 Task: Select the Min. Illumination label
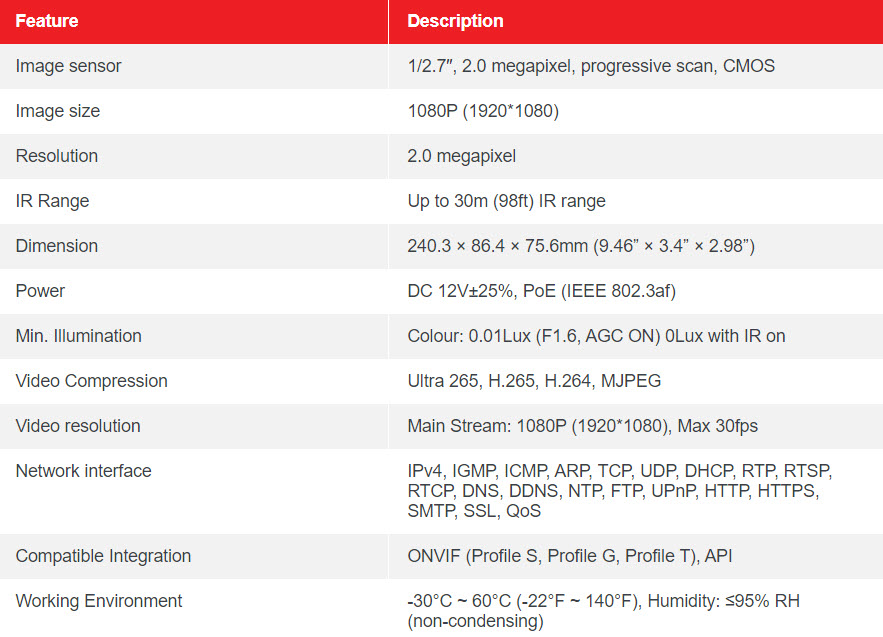pyautogui.click(x=78, y=336)
